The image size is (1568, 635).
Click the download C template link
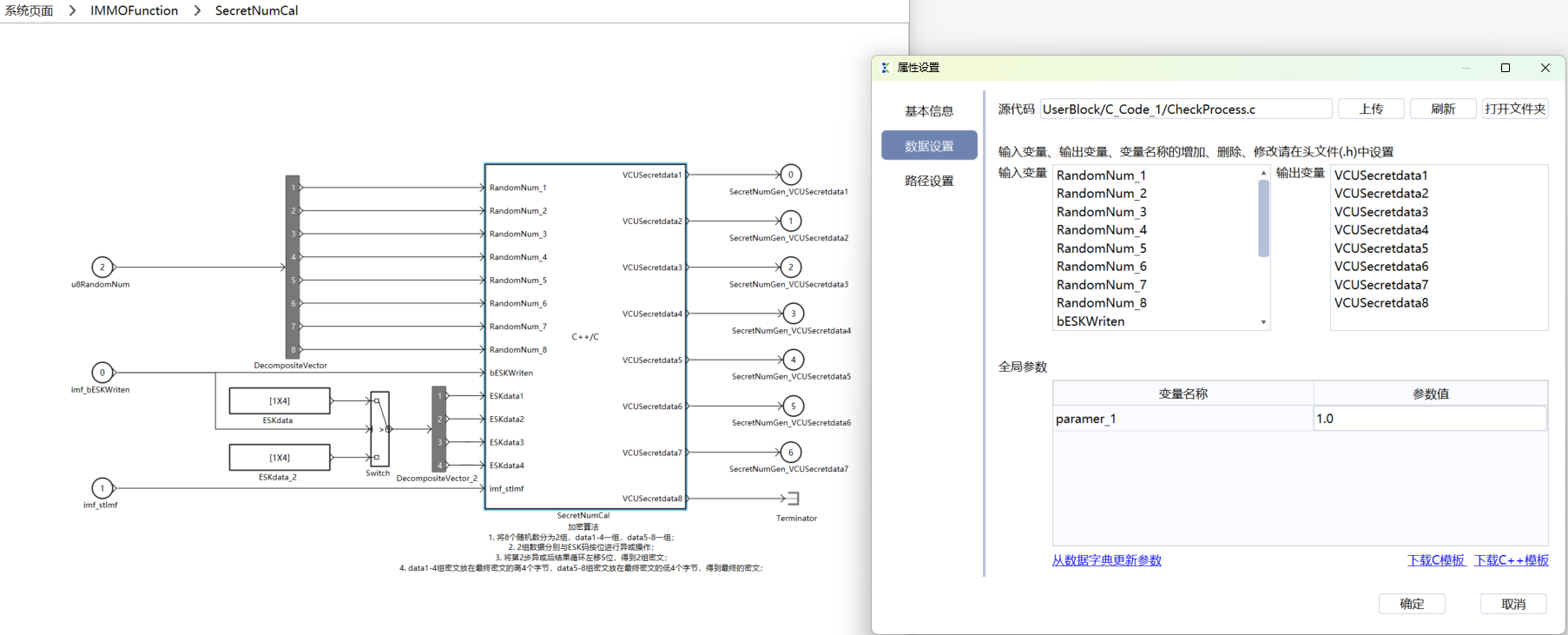[x=1436, y=560]
